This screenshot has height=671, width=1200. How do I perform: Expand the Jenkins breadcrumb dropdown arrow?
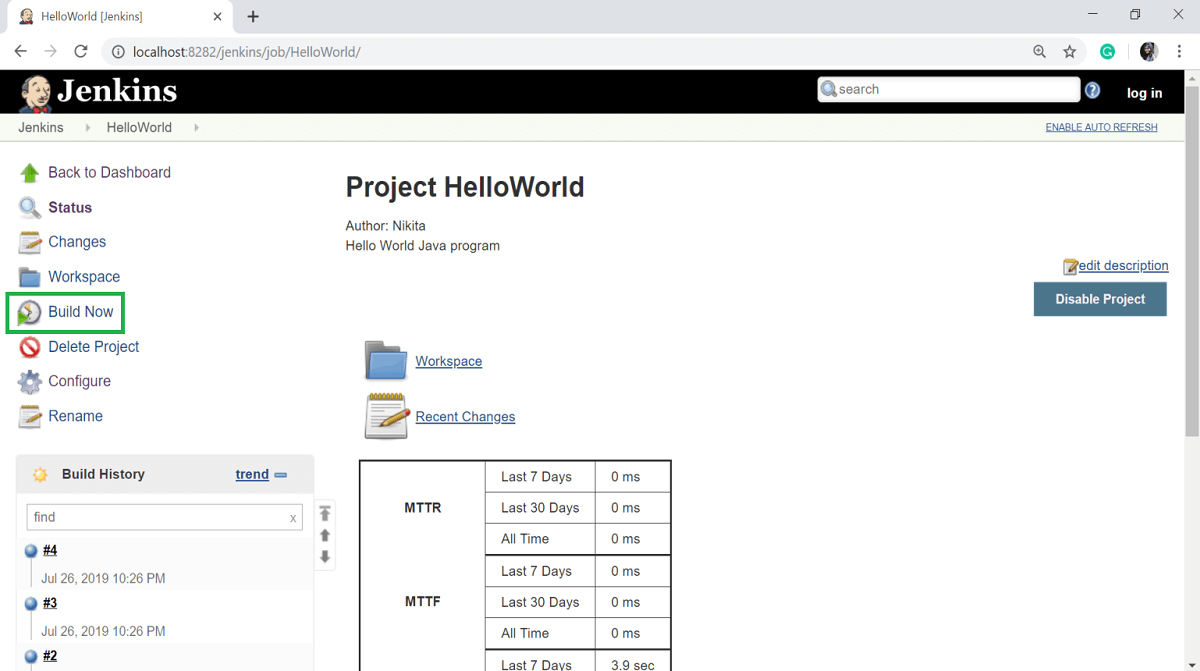pyautogui.click(x=88, y=128)
